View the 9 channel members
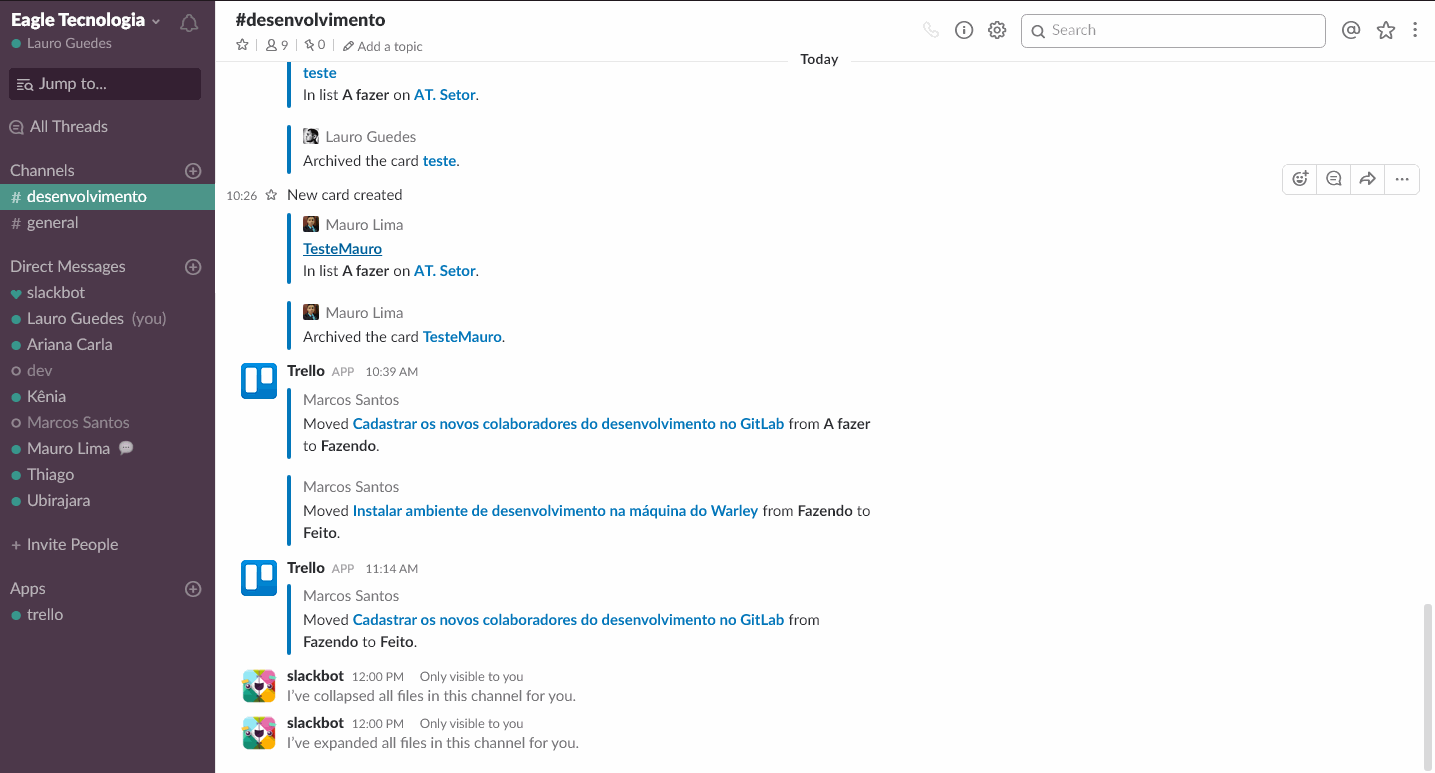1435x773 pixels. 277,45
